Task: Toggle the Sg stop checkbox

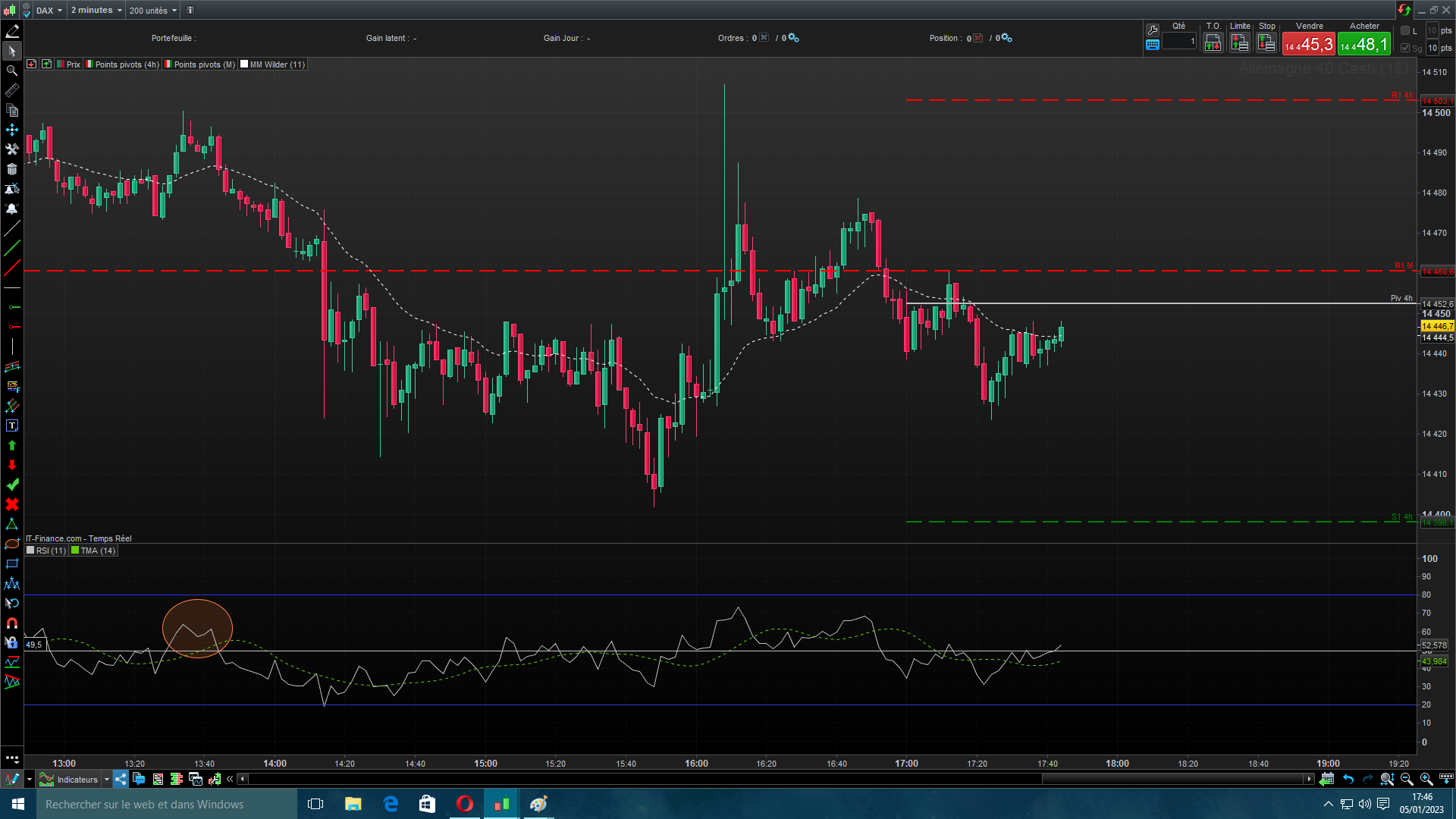Action: tap(1405, 48)
